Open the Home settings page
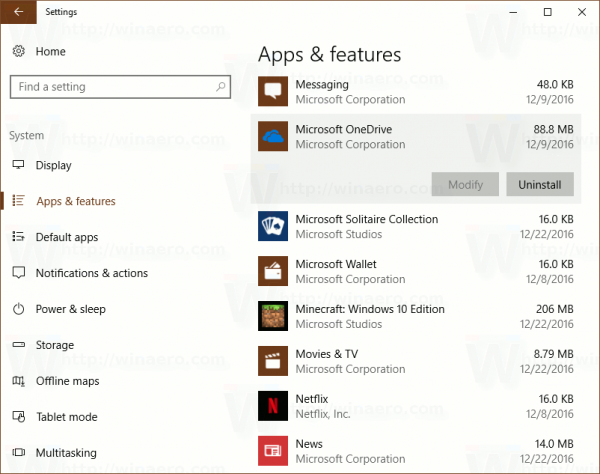Image resolution: width=600 pixels, height=474 pixels. pos(51,51)
